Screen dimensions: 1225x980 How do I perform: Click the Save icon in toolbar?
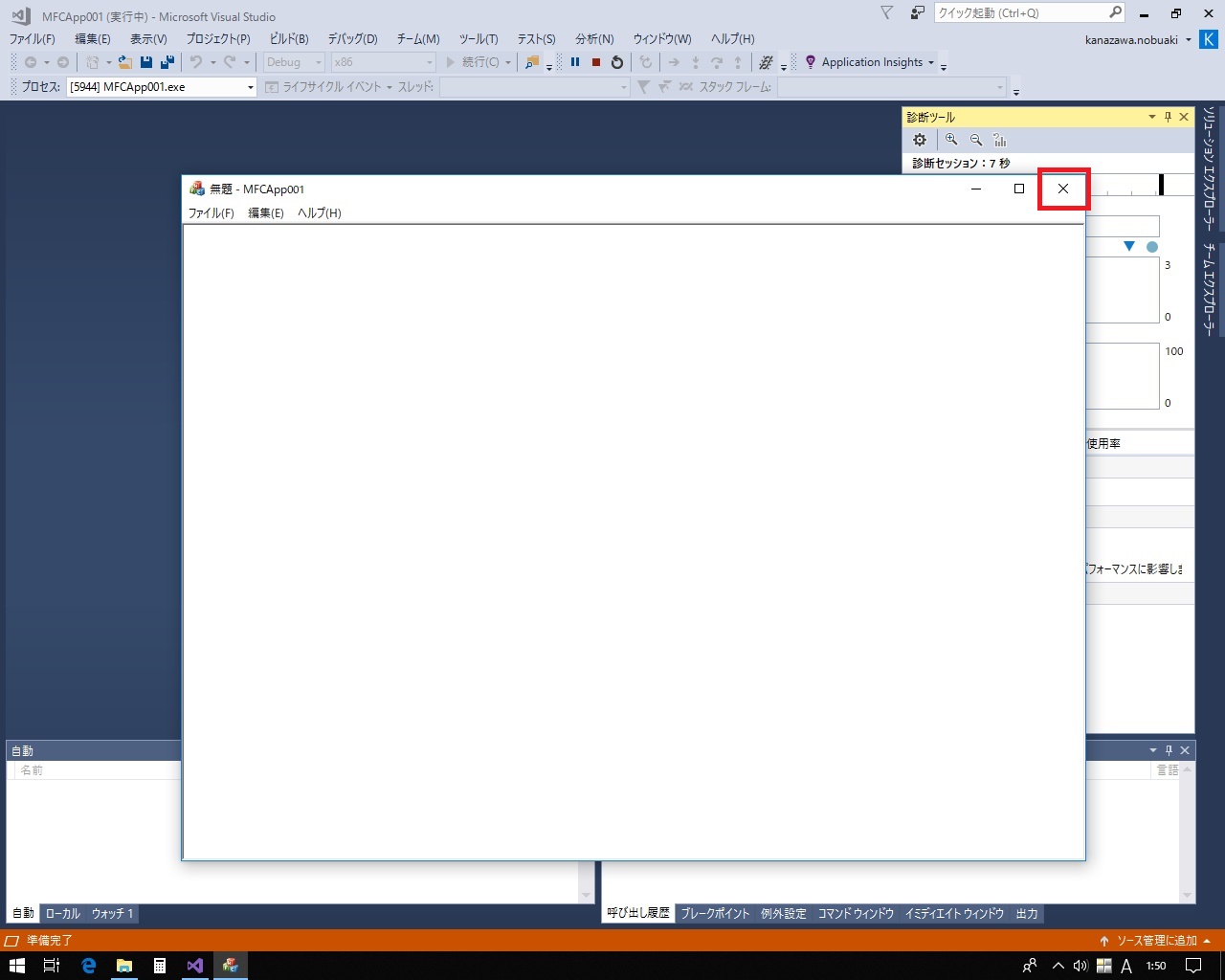pyautogui.click(x=146, y=62)
